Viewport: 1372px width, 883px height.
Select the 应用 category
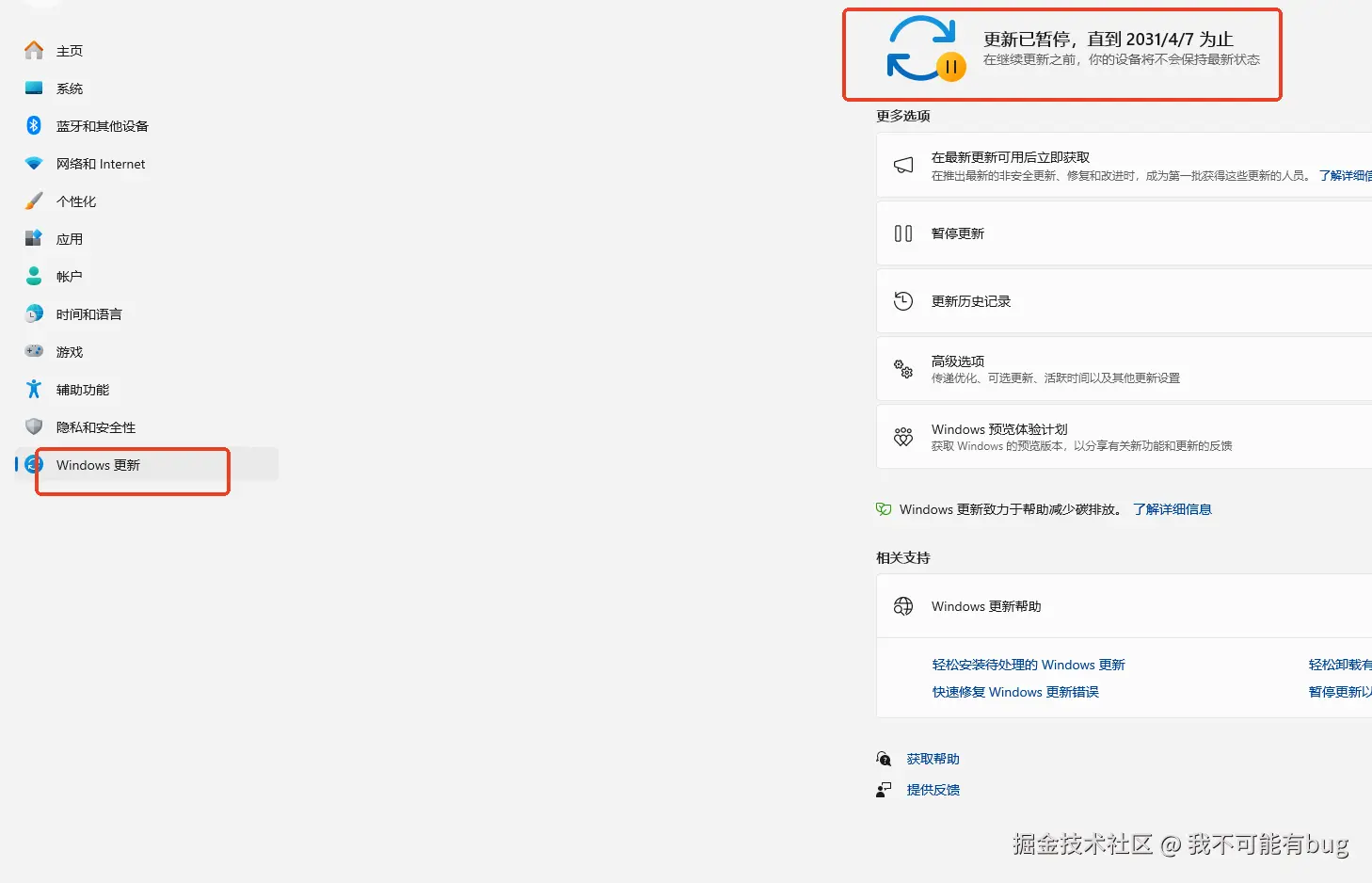70,239
